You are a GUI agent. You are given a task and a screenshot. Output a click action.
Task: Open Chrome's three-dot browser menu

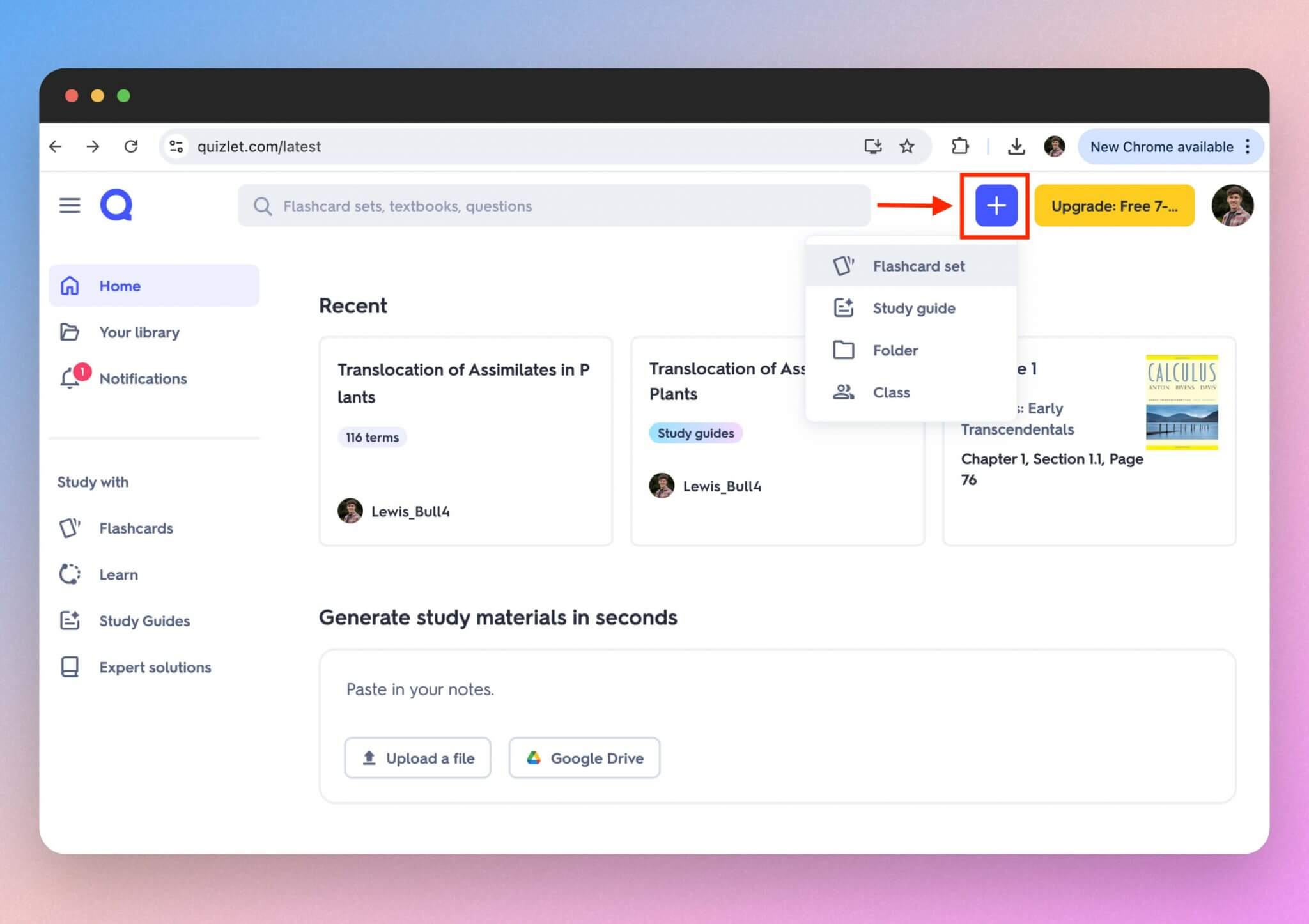[x=1248, y=146]
